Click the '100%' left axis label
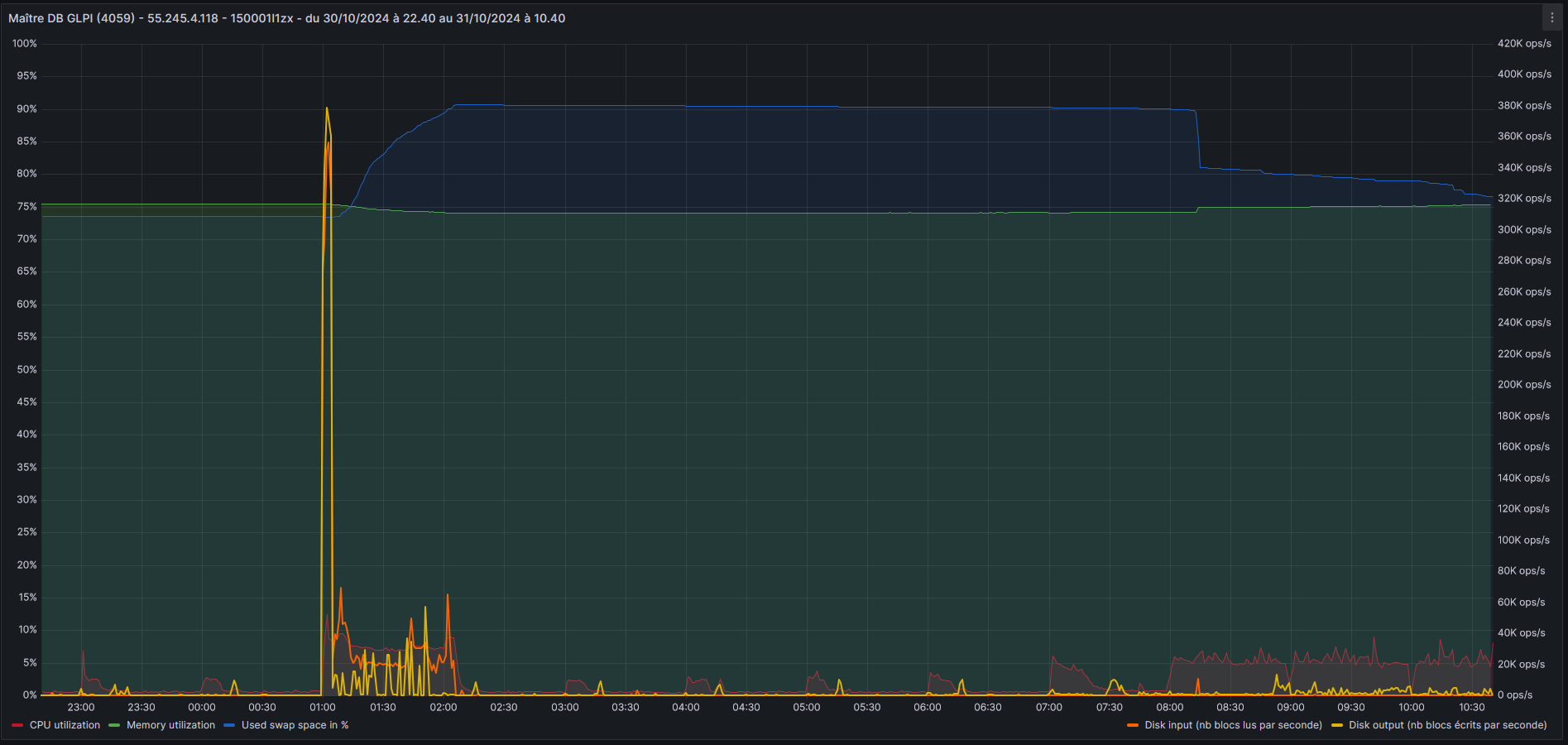The height and width of the screenshot is (745, 1568). [25, 43]
